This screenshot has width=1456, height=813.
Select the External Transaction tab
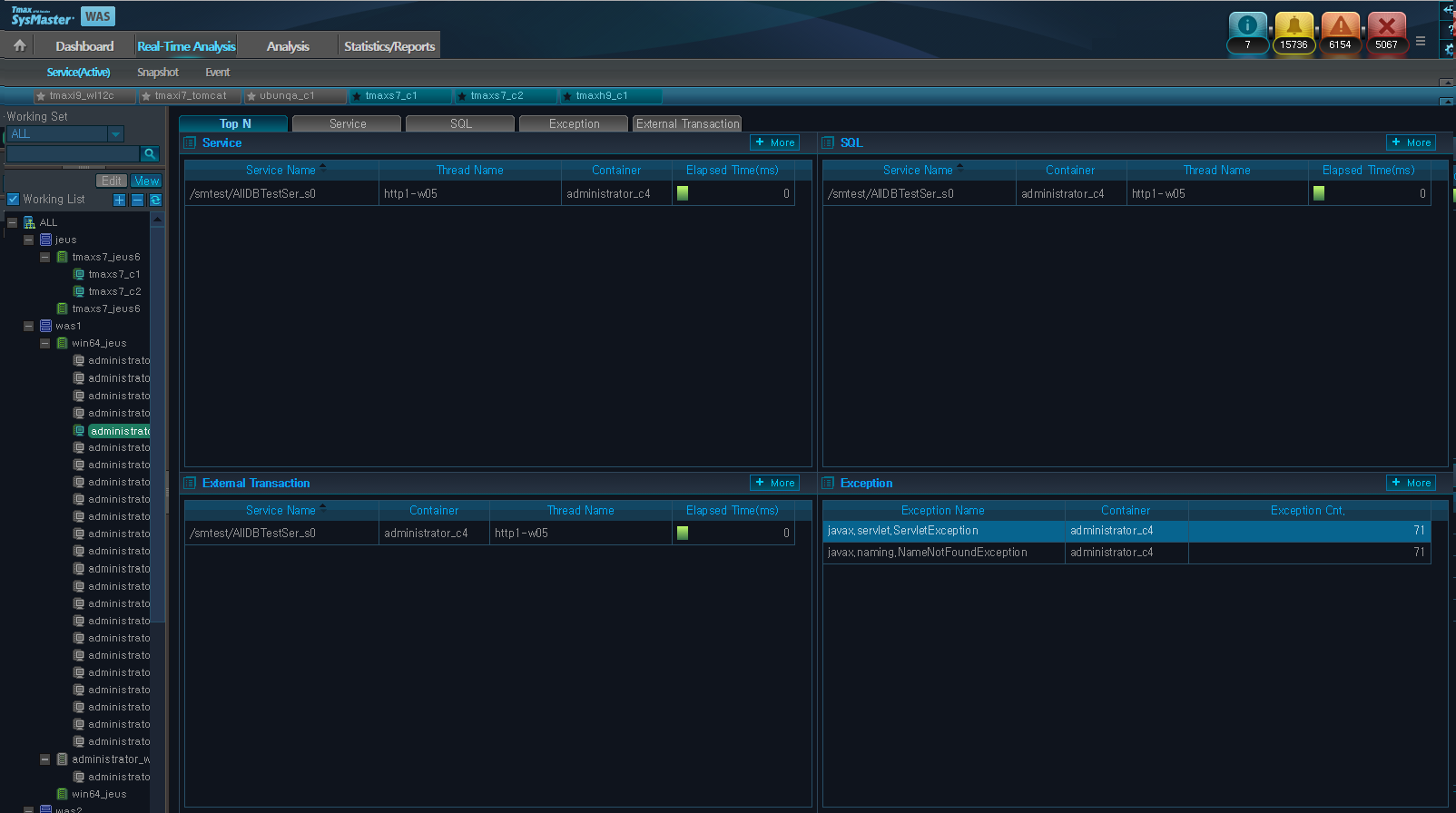(687, 123)
